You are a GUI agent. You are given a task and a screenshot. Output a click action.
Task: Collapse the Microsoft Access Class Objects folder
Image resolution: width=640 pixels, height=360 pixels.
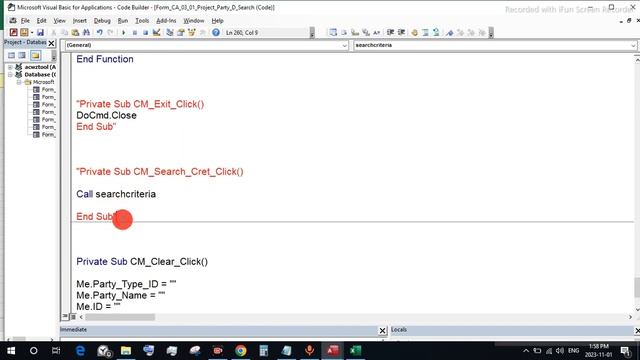point(19,82)
